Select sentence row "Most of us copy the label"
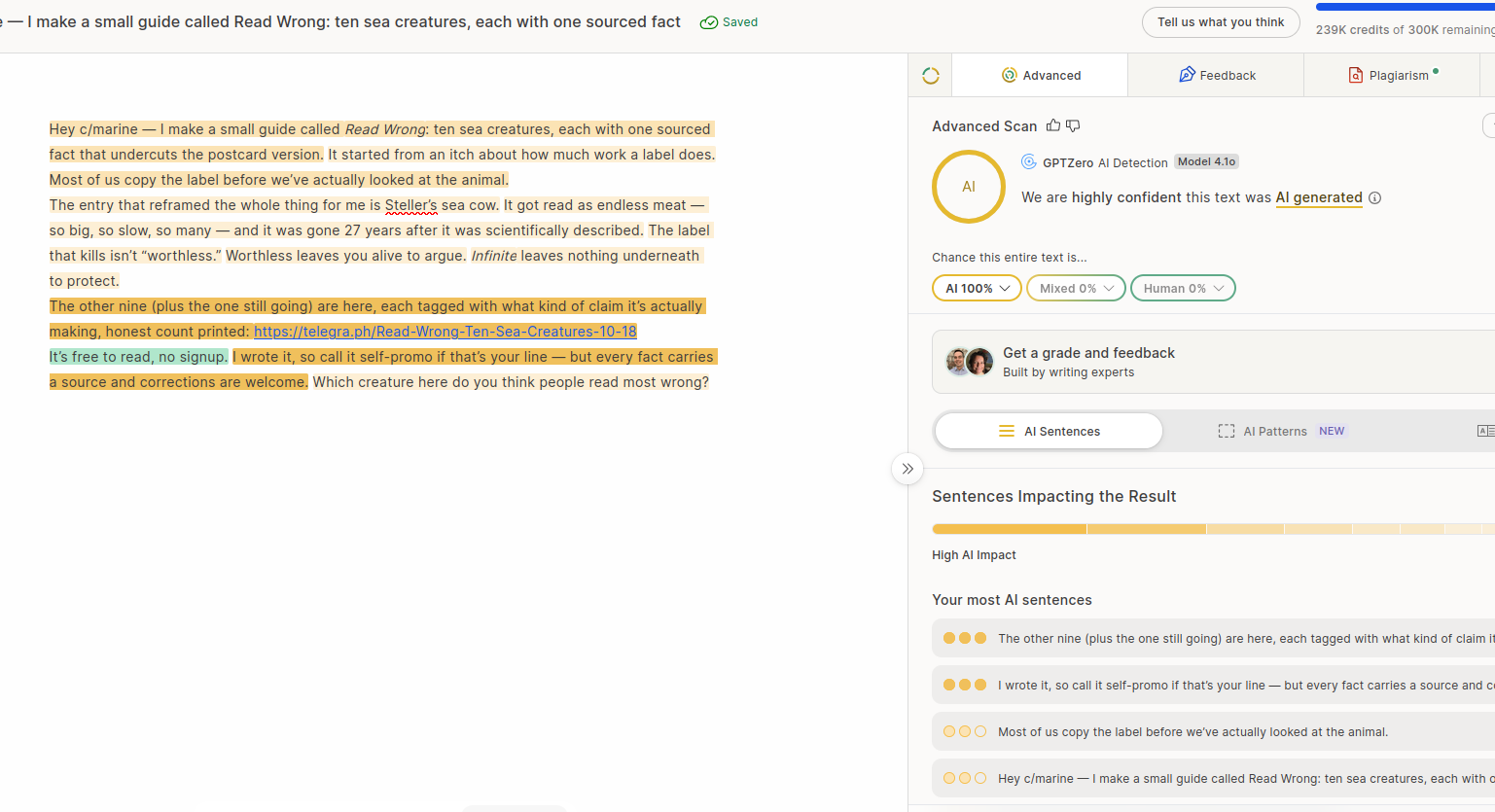This screenshot has height=812, width=1495. click(x=1213, y=732)
